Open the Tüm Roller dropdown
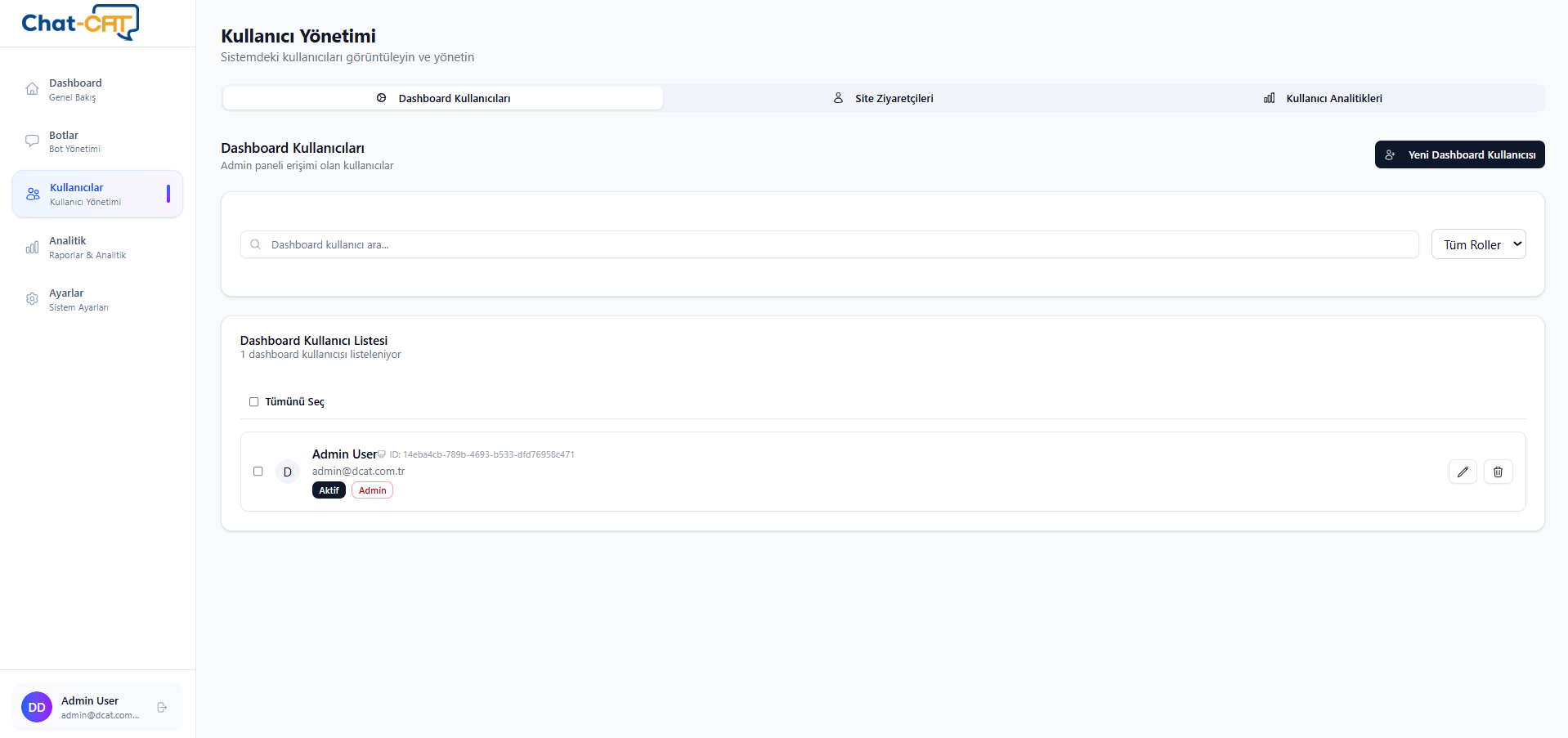Screen dimensions: 1568x738 1478,244
